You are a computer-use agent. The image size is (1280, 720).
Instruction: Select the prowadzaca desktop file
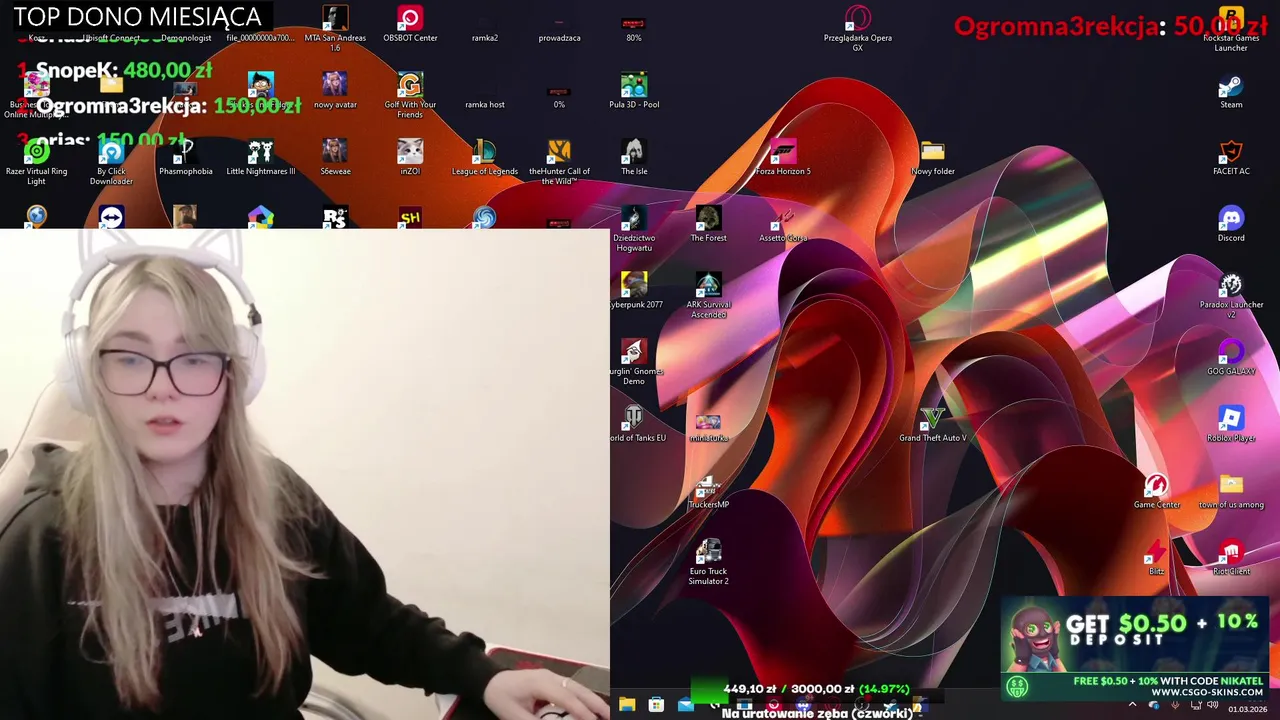tap(559, 28)
